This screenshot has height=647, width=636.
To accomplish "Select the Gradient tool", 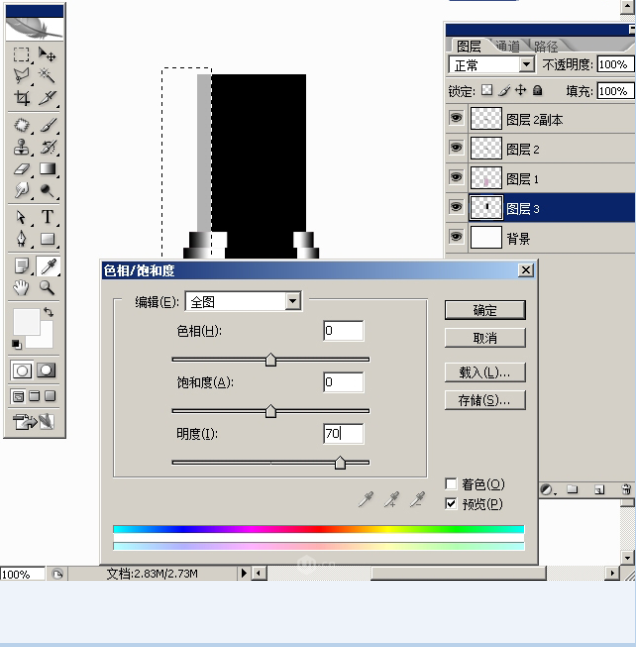I will [47, 169].
